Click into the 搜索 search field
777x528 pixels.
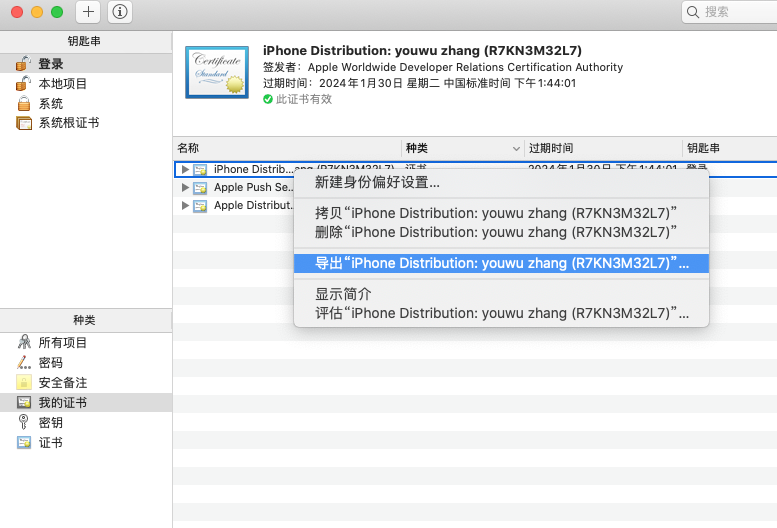tap(729, 12)
